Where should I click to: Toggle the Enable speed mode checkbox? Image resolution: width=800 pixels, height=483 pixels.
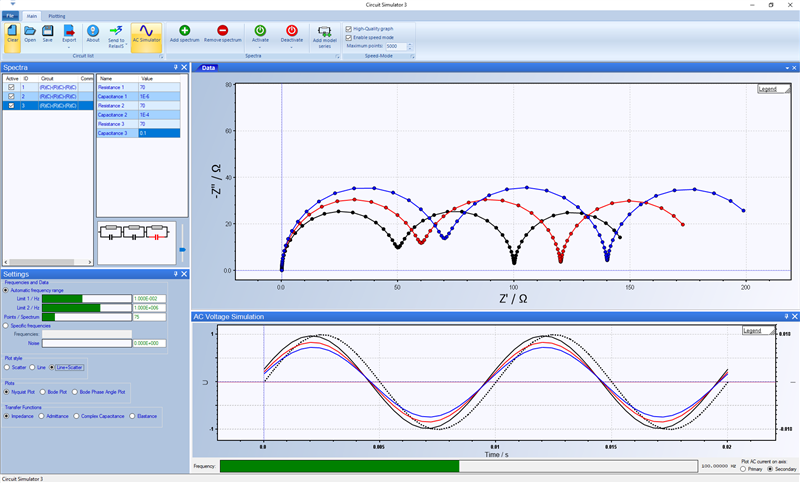point(348,38)
